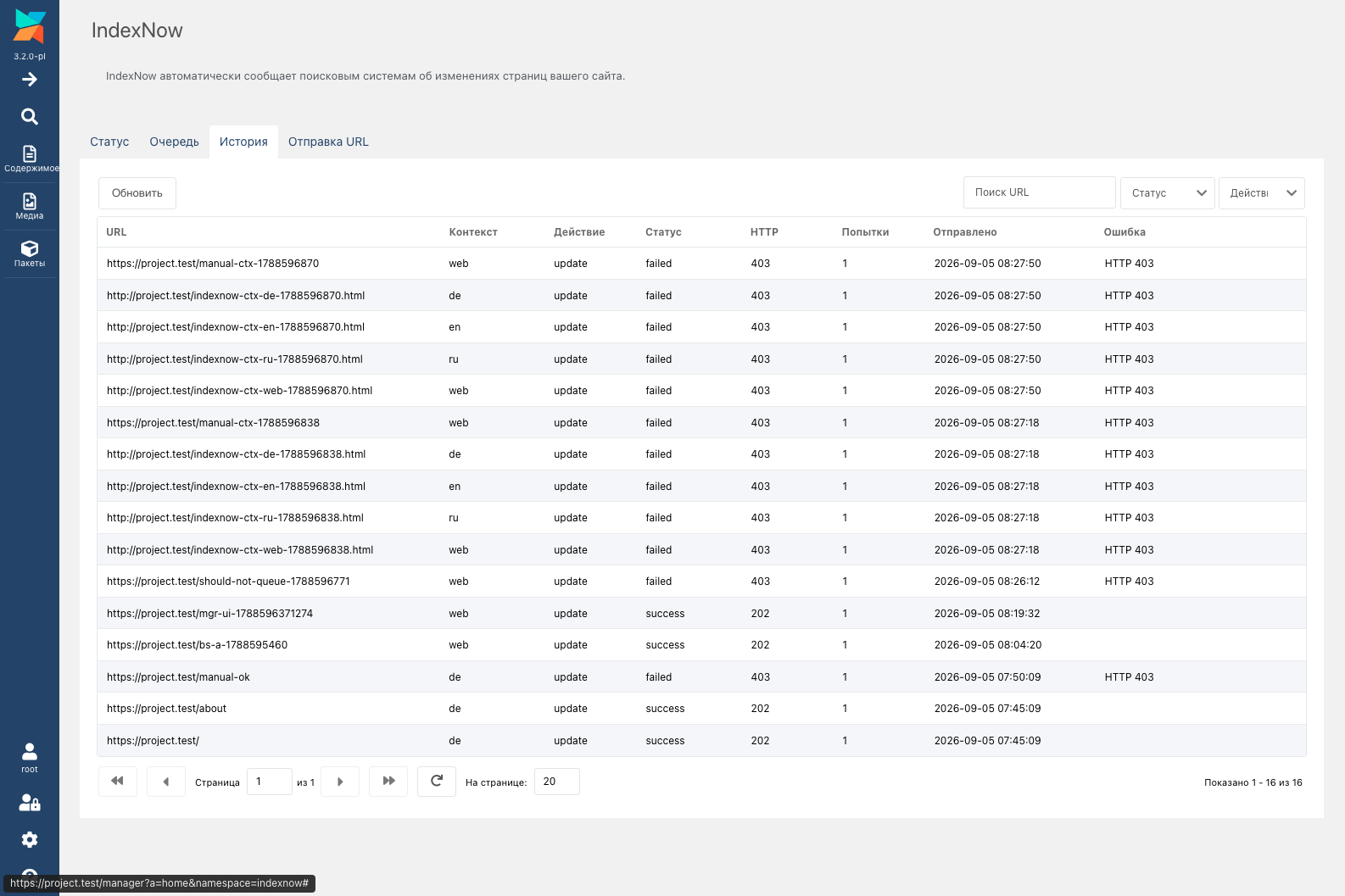The width and height of the screenshot is (1345, 896).
Task: Switch to the Очередь tab
Action: pos(175,142)
